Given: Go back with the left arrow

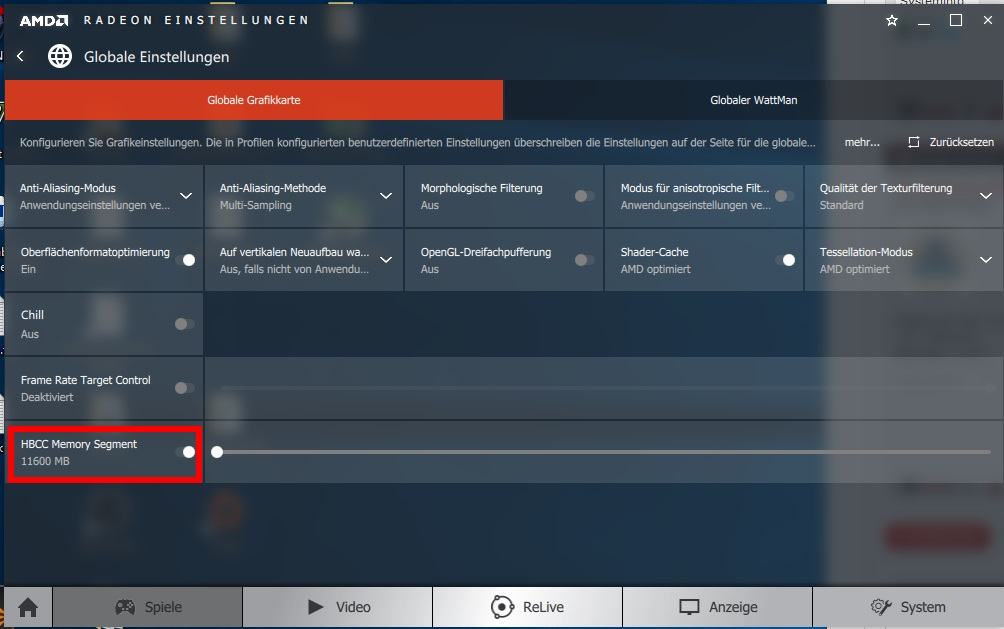Looking at the screenshot, I should coord(20,56).
